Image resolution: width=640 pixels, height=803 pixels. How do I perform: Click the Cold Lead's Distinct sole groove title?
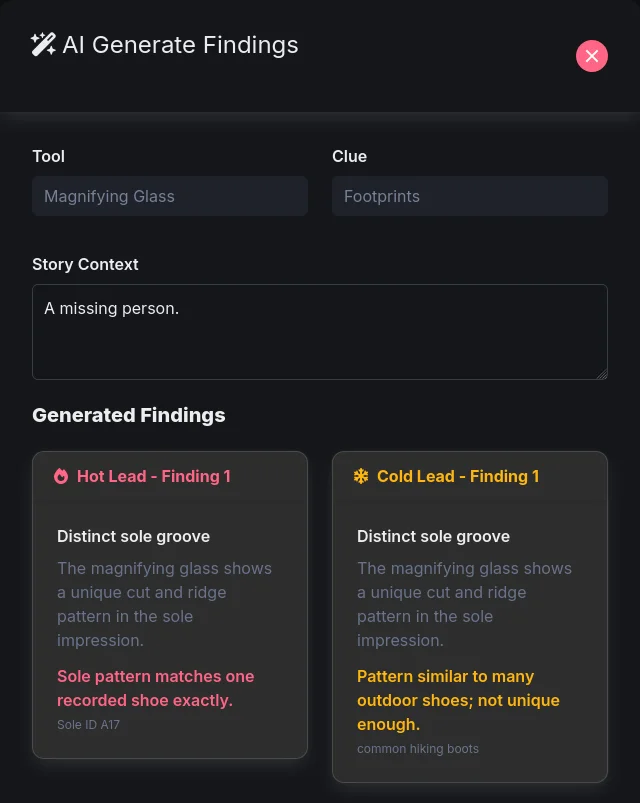pos(433,537)
